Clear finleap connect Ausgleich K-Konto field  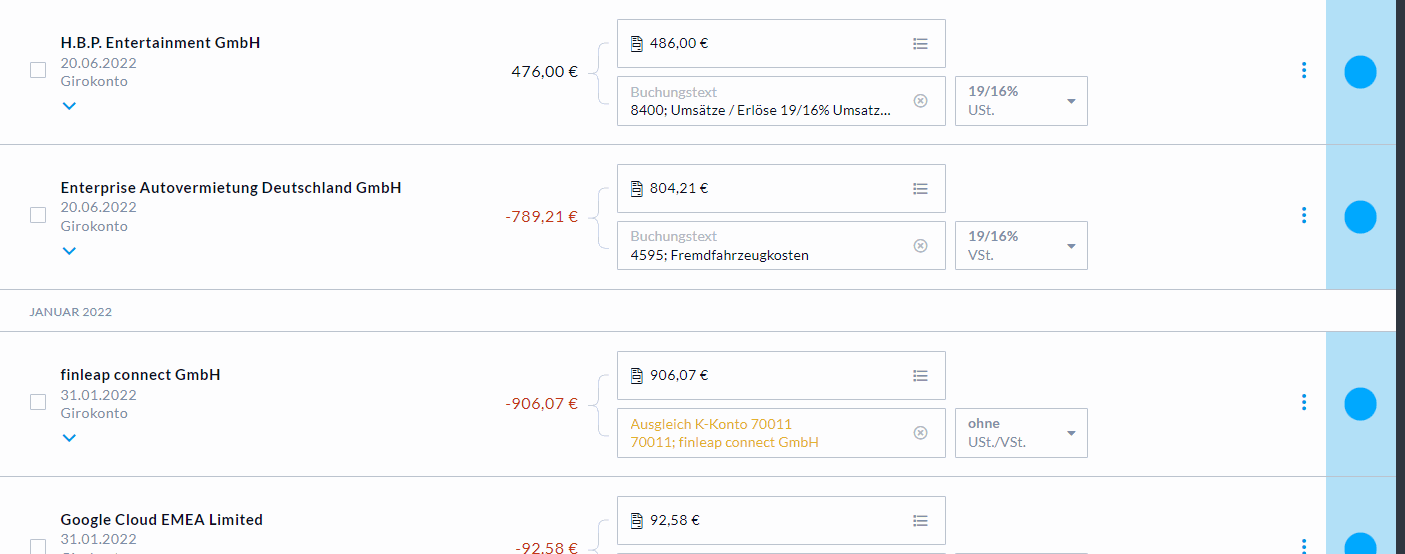(920, 433)
